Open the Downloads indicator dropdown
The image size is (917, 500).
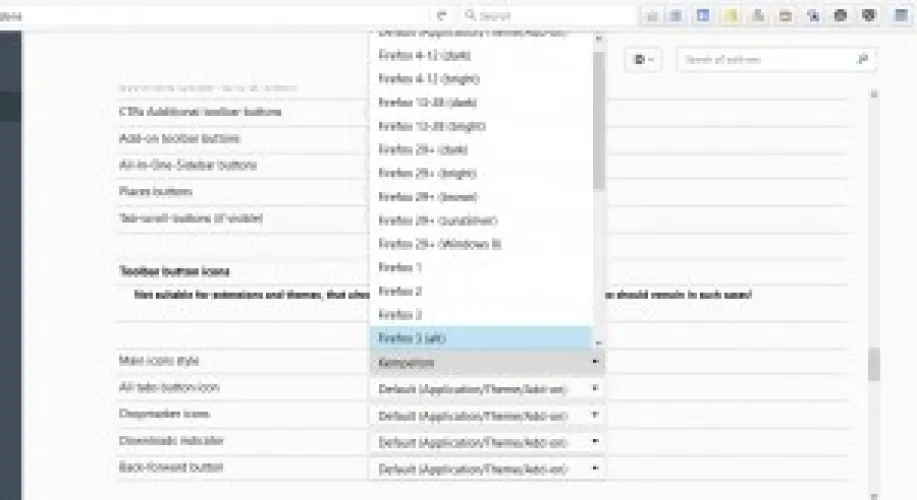pos(487,442)
